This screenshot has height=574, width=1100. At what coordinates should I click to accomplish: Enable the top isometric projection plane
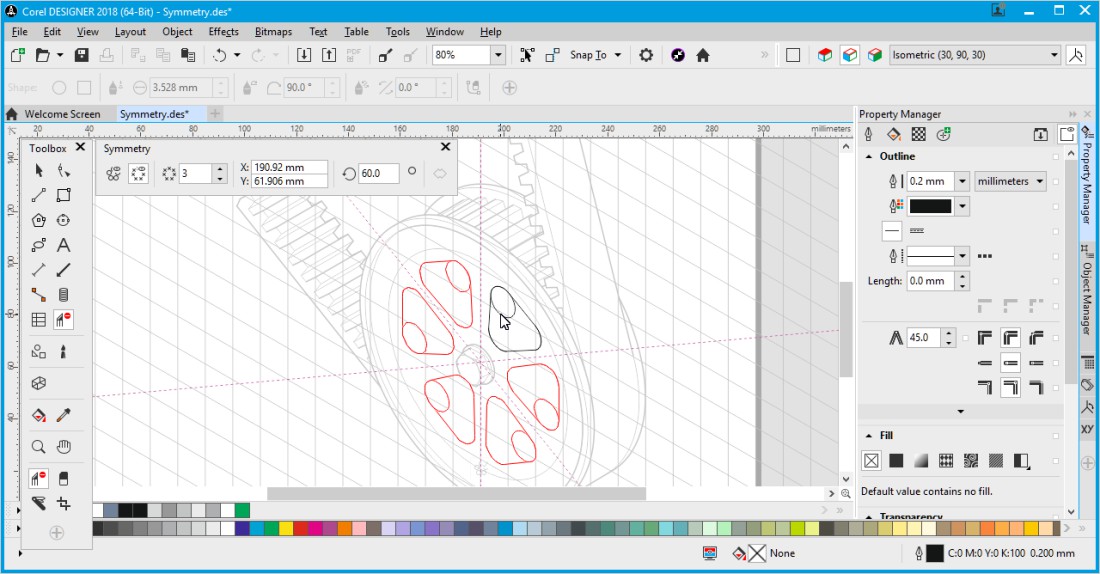click(825, 55)
